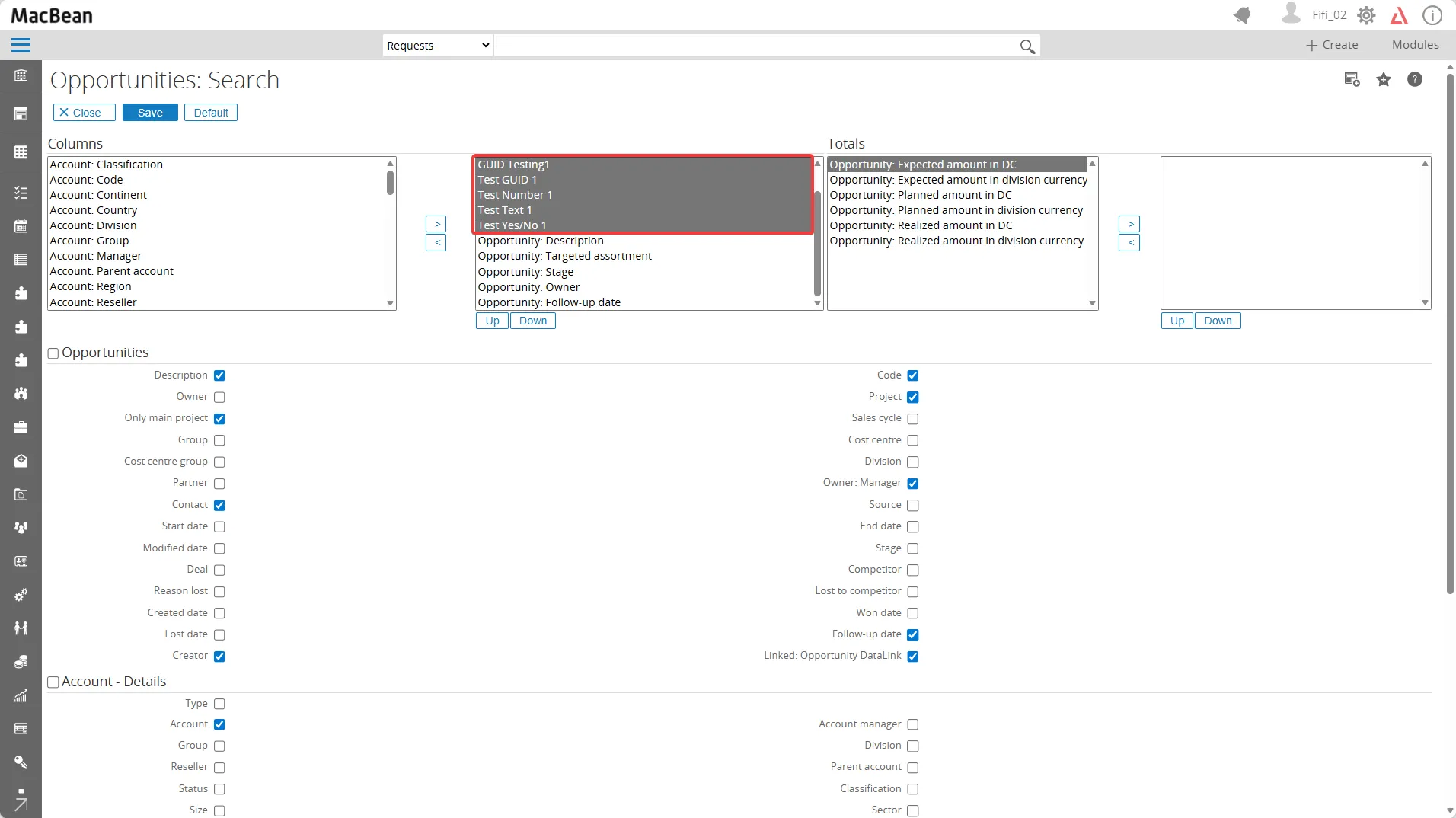
Task: Add page to favorites with star icon
Action: [1384, 80]
